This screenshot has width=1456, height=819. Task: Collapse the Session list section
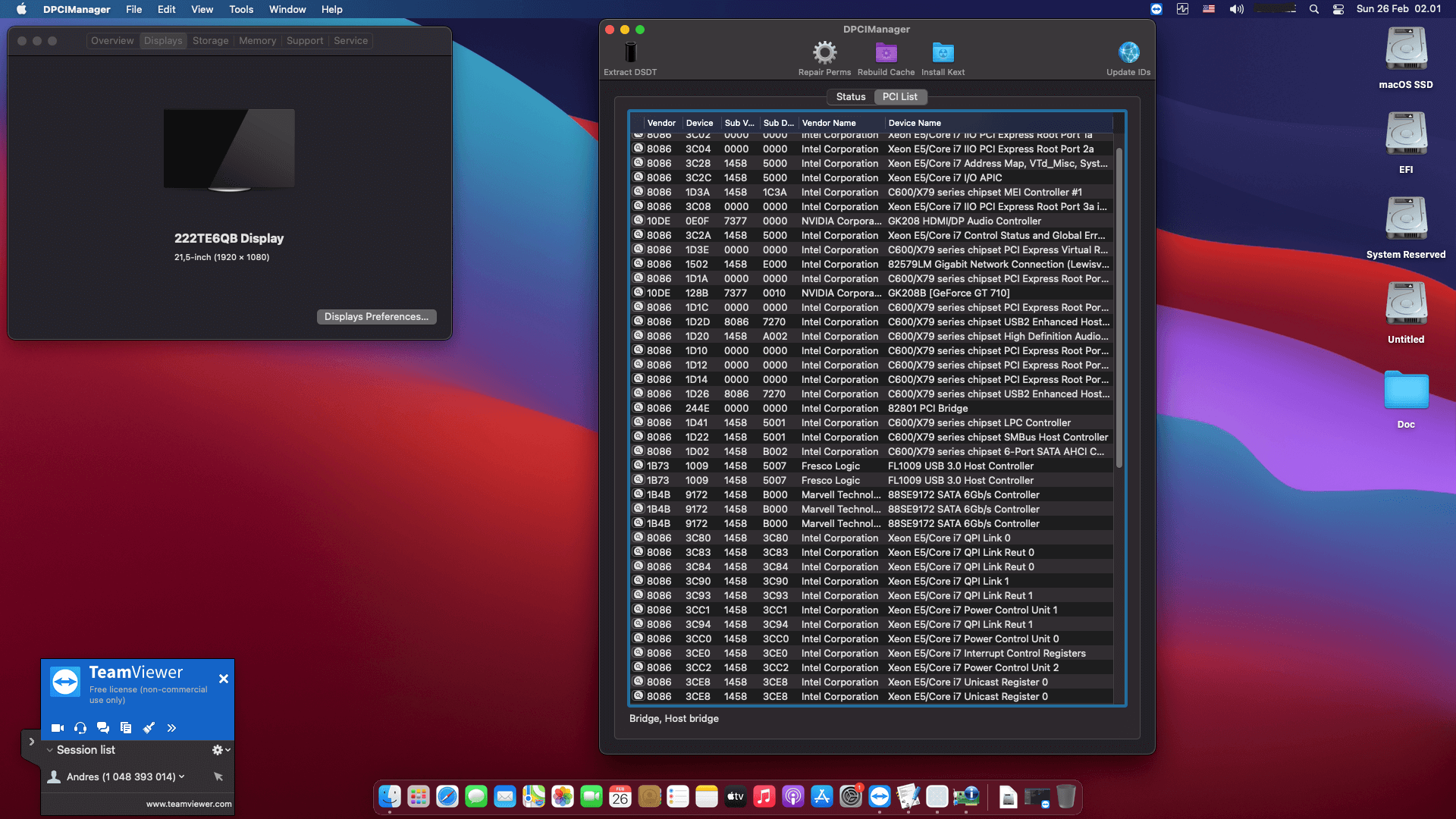49,750
